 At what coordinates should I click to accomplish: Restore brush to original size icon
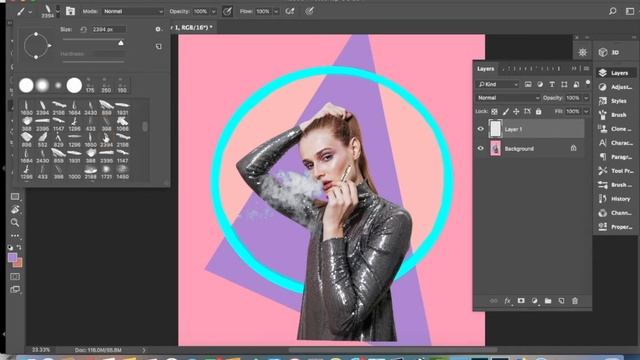point(84,29)
